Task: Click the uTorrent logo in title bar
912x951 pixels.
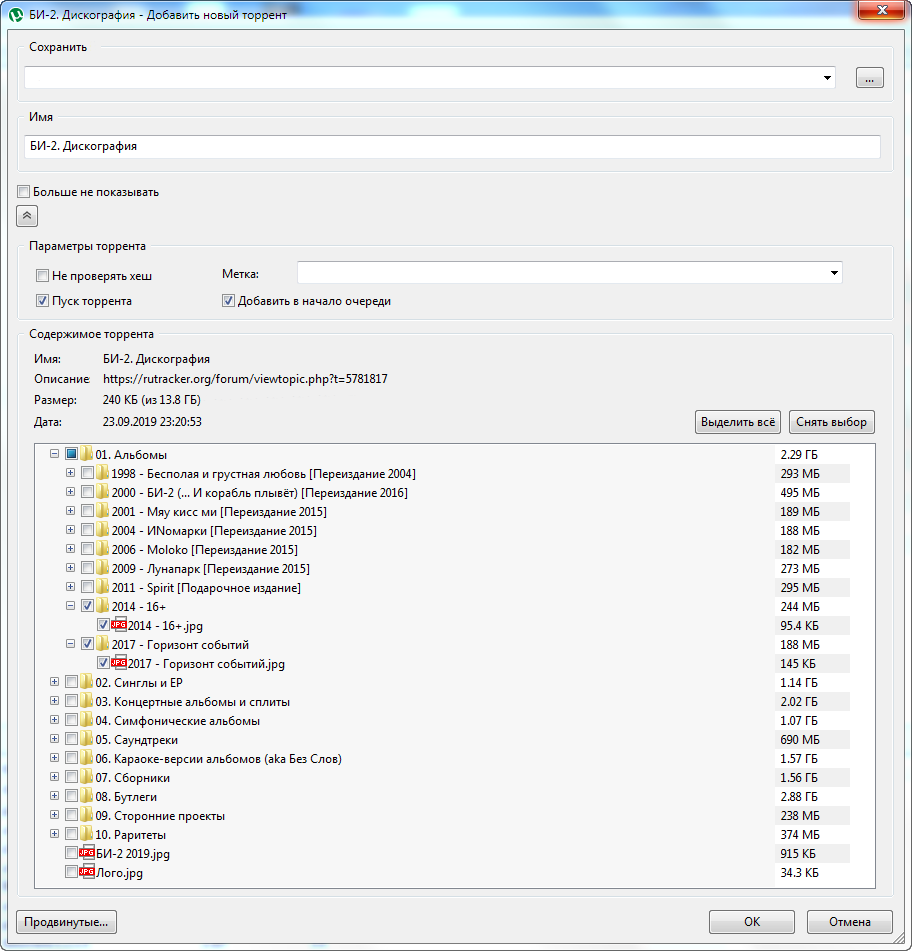Action: pyautogui.click(x=16, y=14)
